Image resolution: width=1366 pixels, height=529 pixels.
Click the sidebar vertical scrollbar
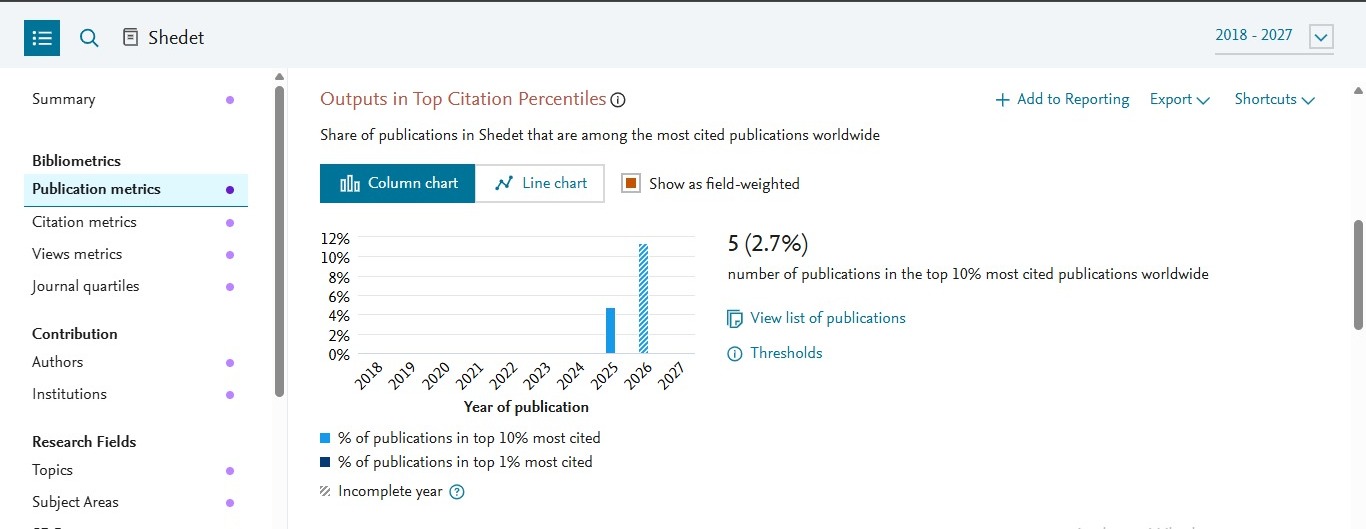tap(279, 240)
